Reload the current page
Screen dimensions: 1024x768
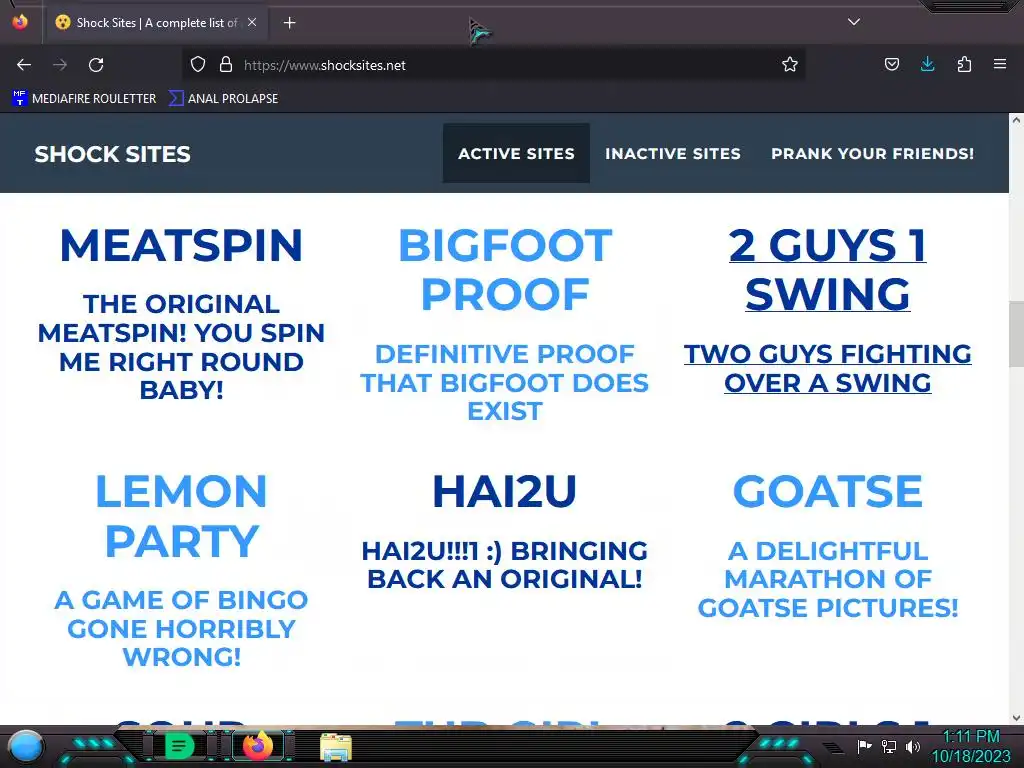96,65
